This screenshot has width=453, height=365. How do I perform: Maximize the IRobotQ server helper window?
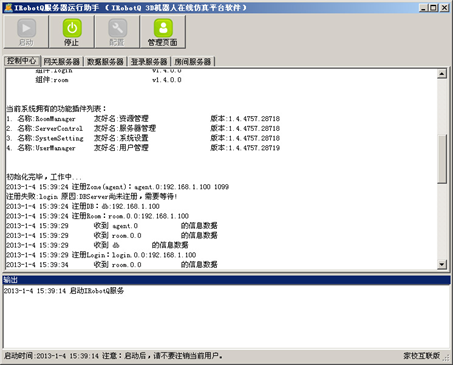click(434, 7)
